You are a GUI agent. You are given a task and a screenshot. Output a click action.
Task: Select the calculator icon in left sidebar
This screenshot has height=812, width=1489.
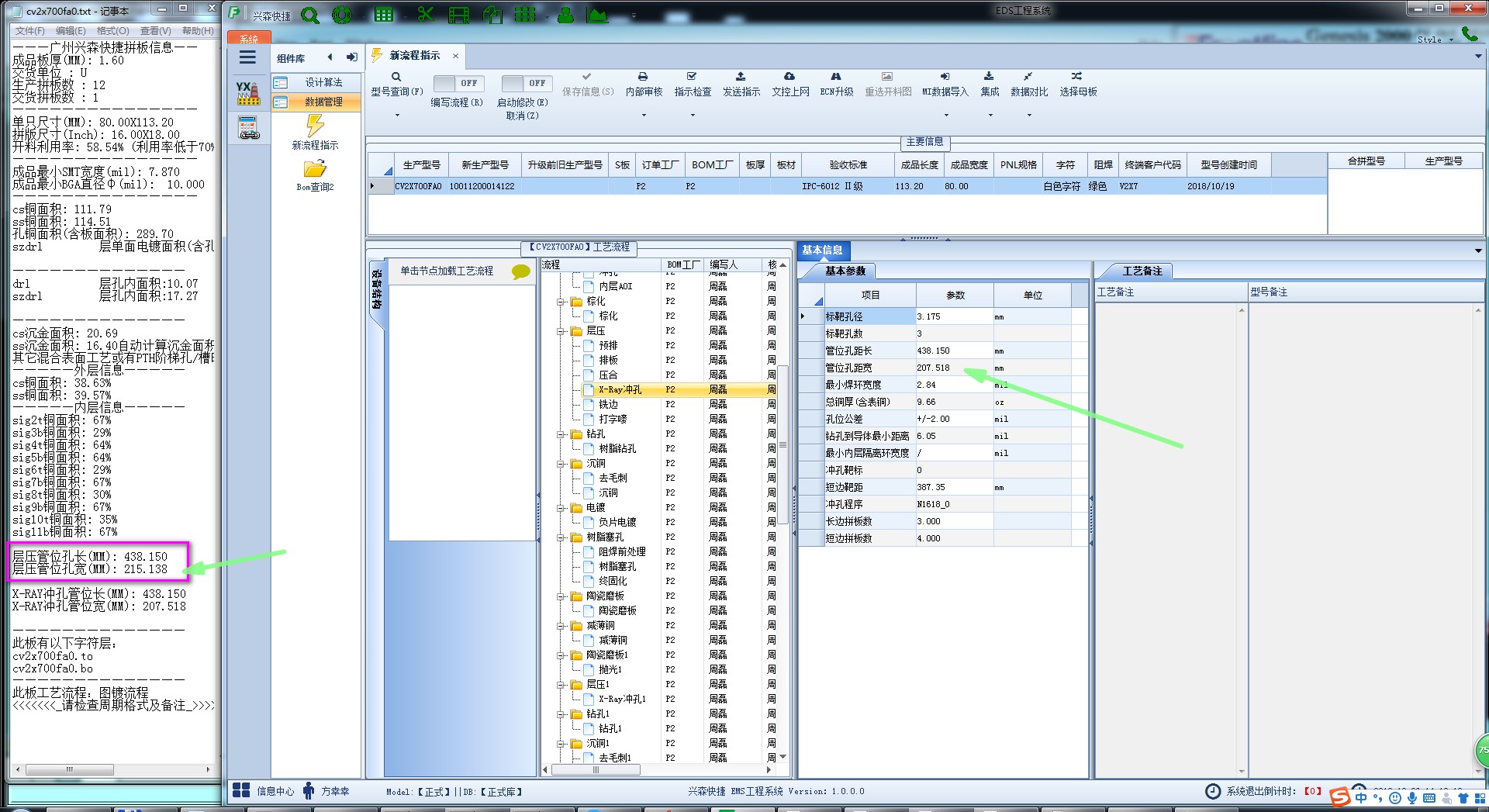(x=248, y=127)
